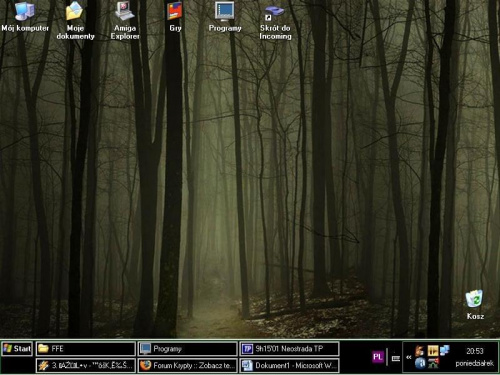The height and width of the screenshot is (375, 500).
Task: Click the network computers tray icon
Action: point(445,350)
